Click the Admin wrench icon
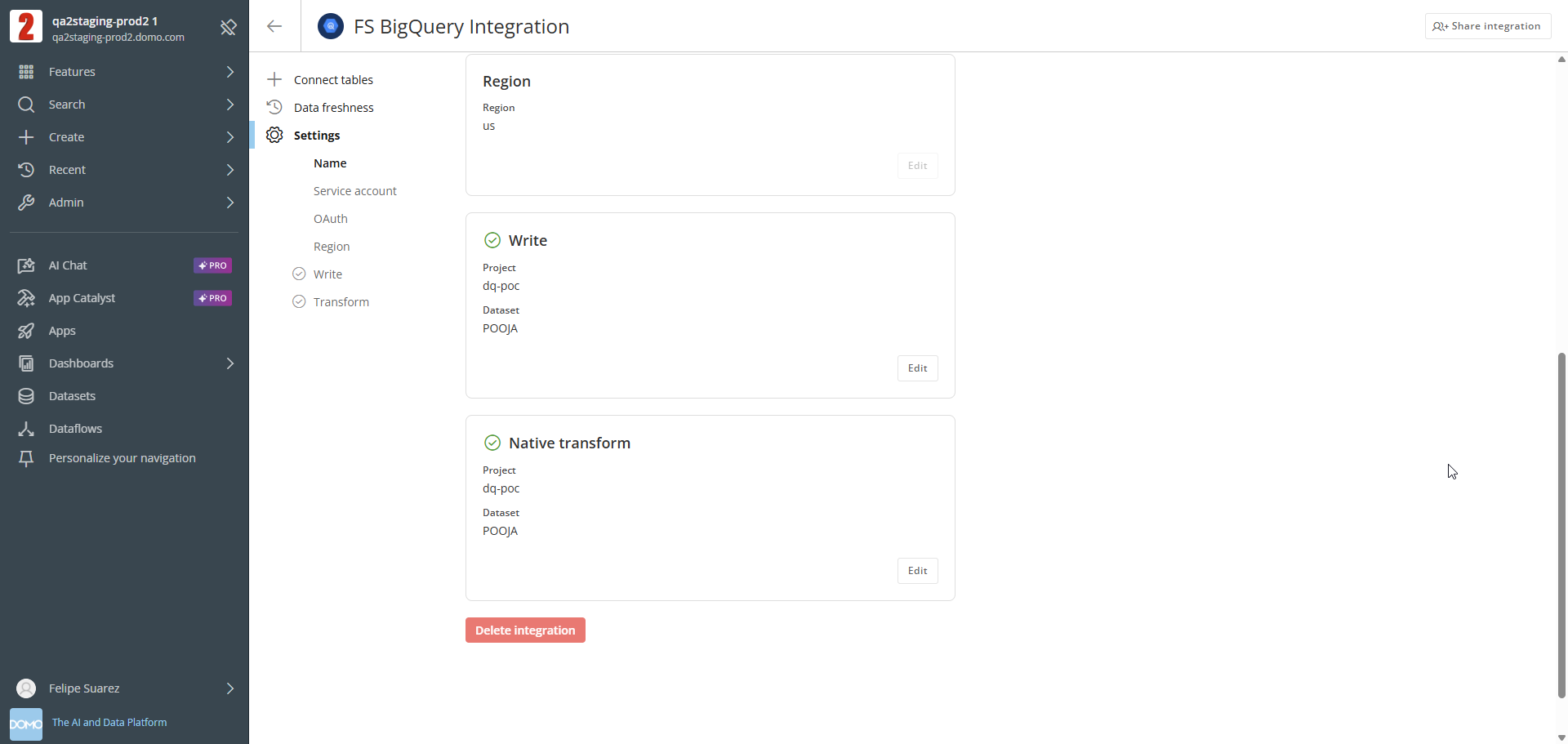 pyautogui.click(x=26, y=203)
